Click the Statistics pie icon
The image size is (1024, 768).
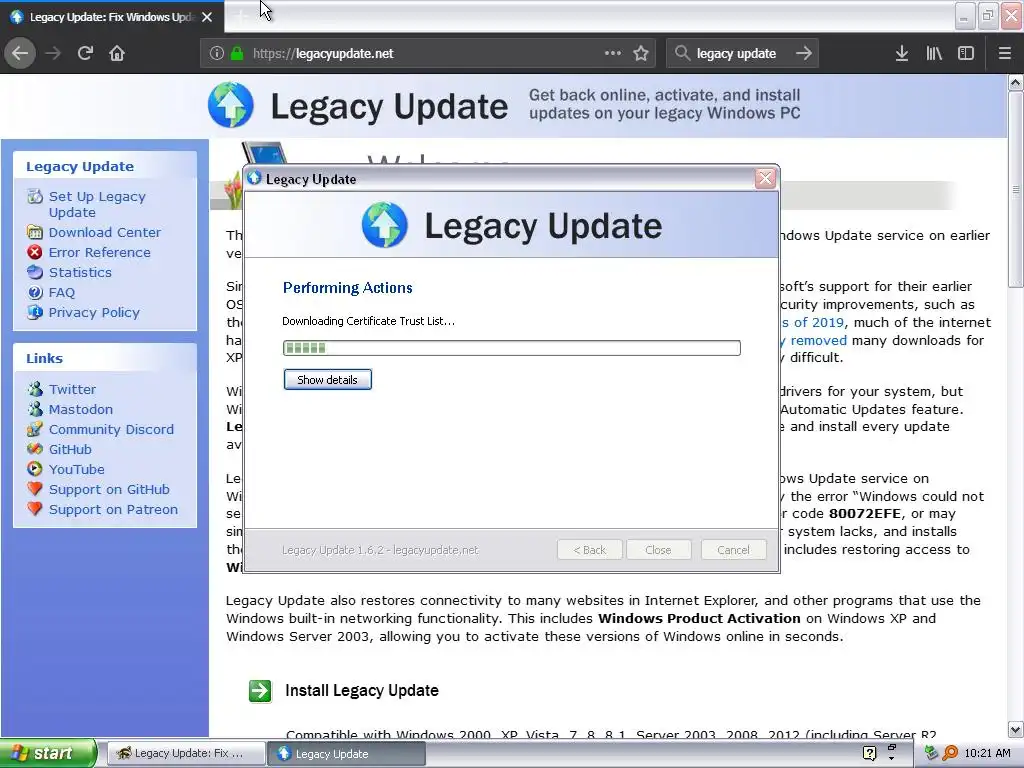pyautogui.click(x=35, y=272)
